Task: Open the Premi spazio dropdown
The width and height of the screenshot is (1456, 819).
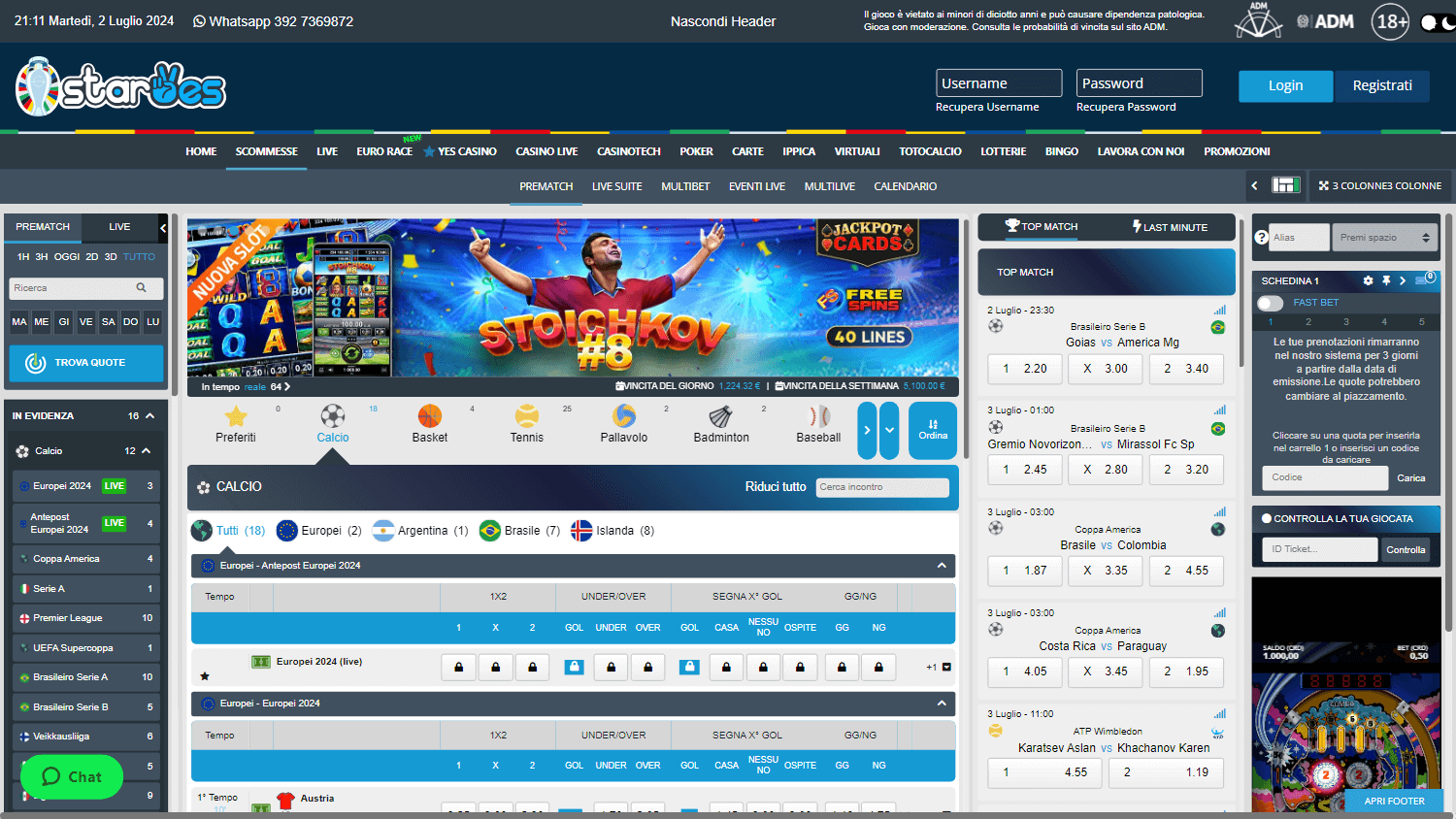Action: point(1384,237)
